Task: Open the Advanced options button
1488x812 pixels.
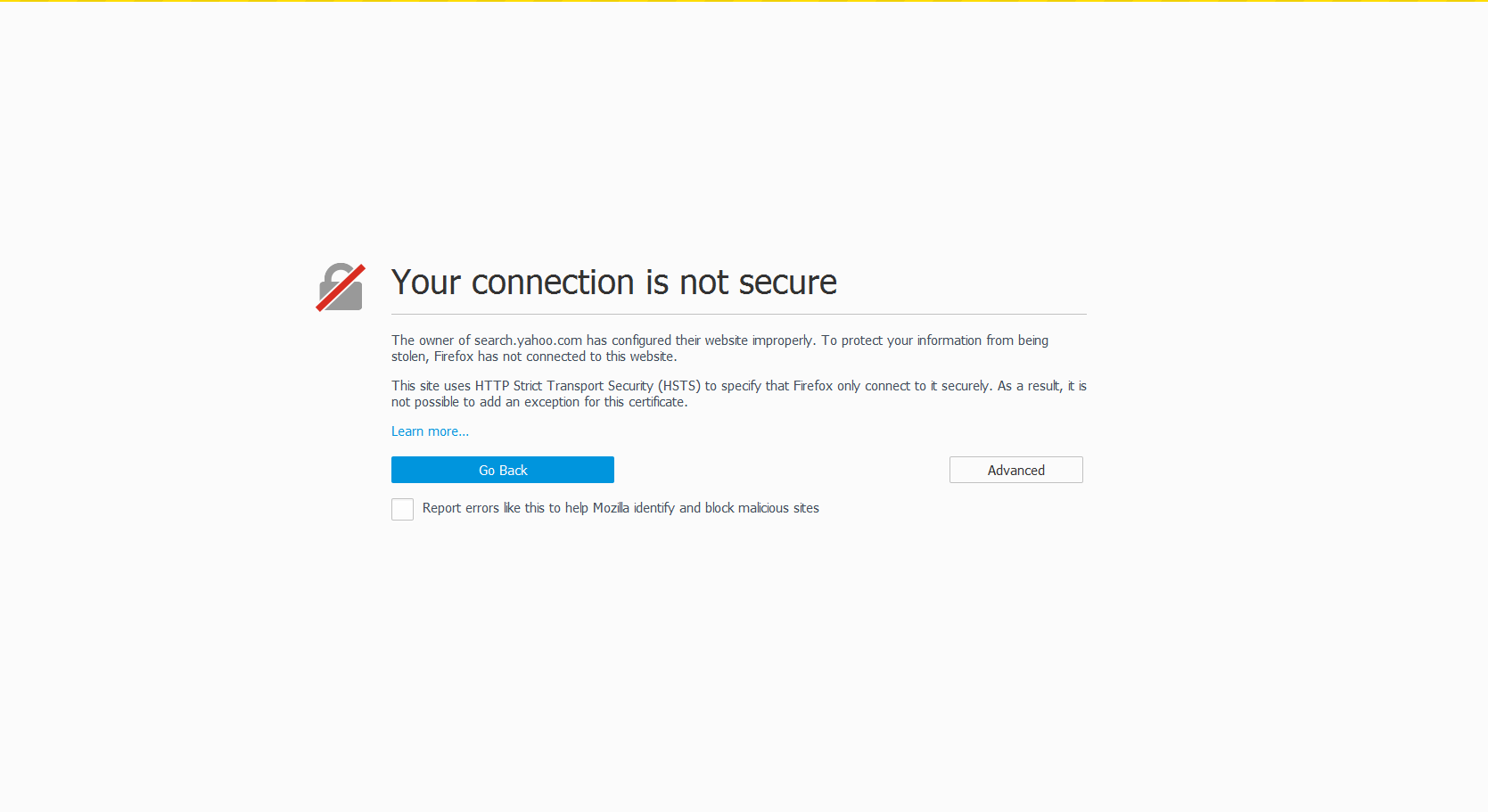Action: tap(1015, 470)
